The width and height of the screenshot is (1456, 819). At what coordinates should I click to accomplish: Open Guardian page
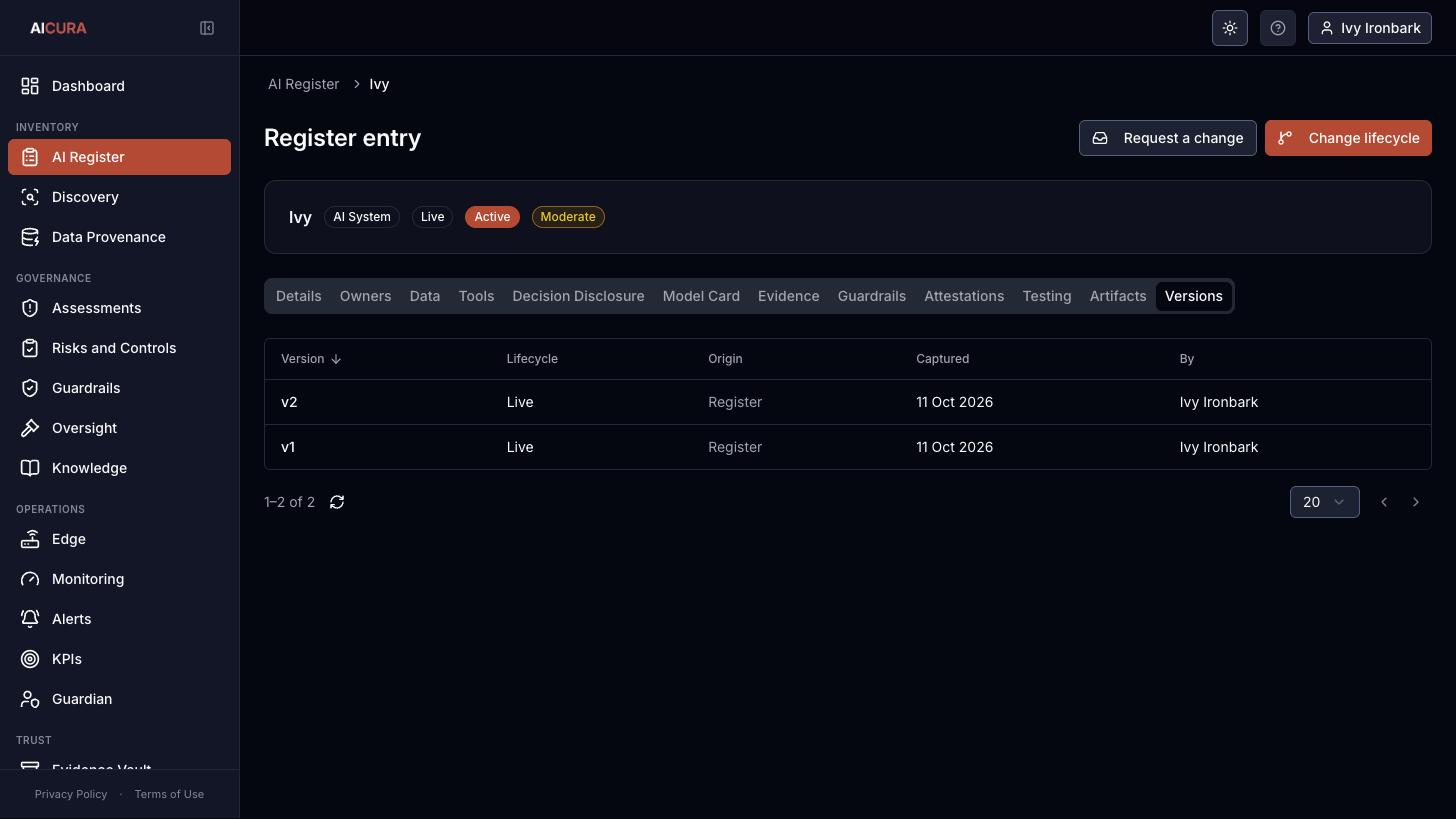(x=119, y=699)
